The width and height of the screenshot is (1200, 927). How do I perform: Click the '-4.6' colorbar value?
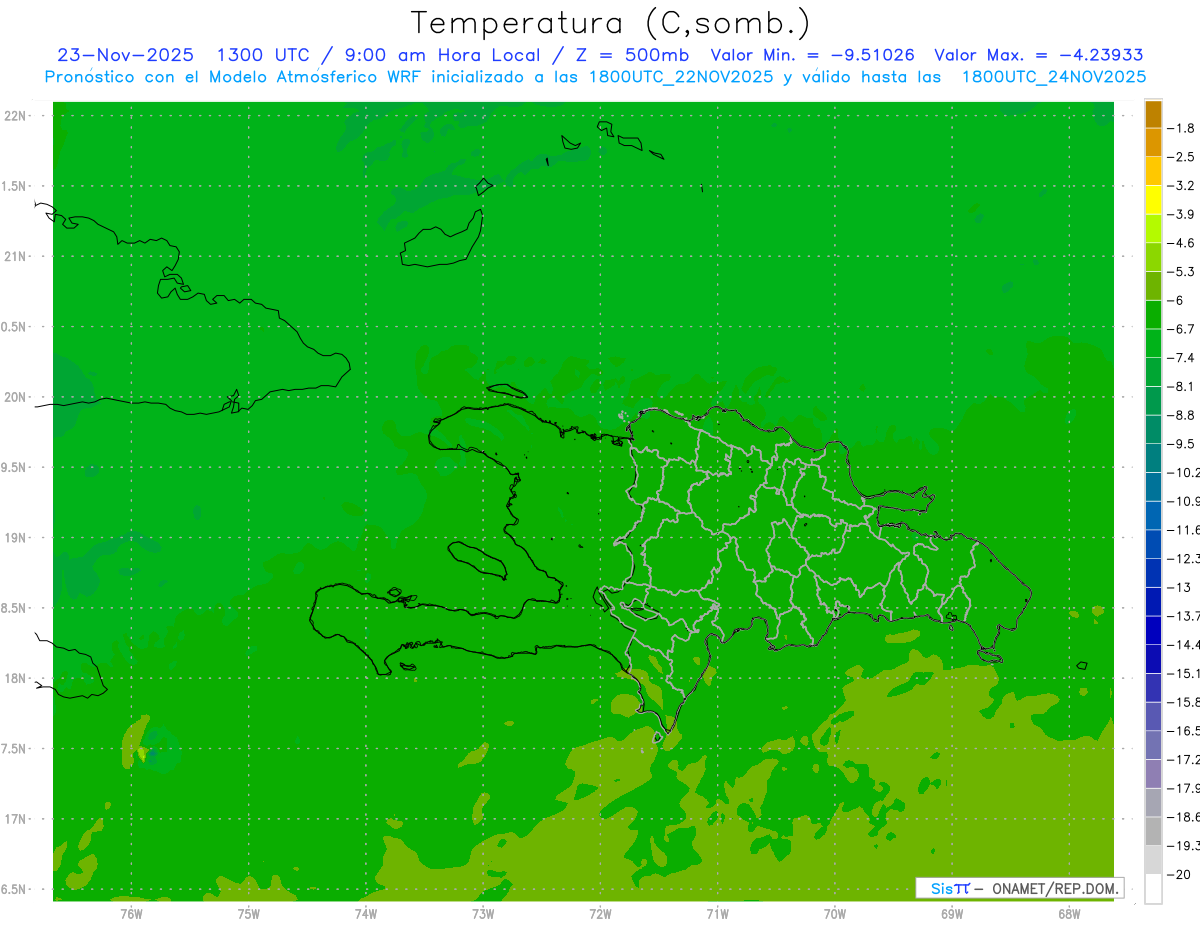click(x=1182, y=243)
